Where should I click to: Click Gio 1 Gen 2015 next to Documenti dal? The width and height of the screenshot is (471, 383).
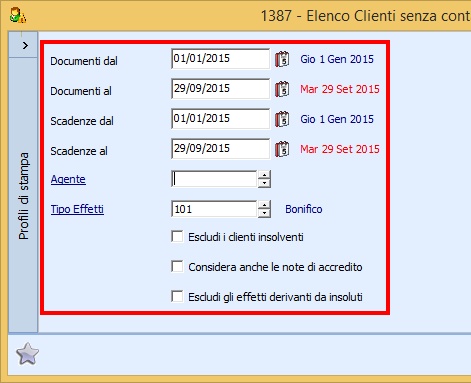pyautogui.click(x=337, y=59)
